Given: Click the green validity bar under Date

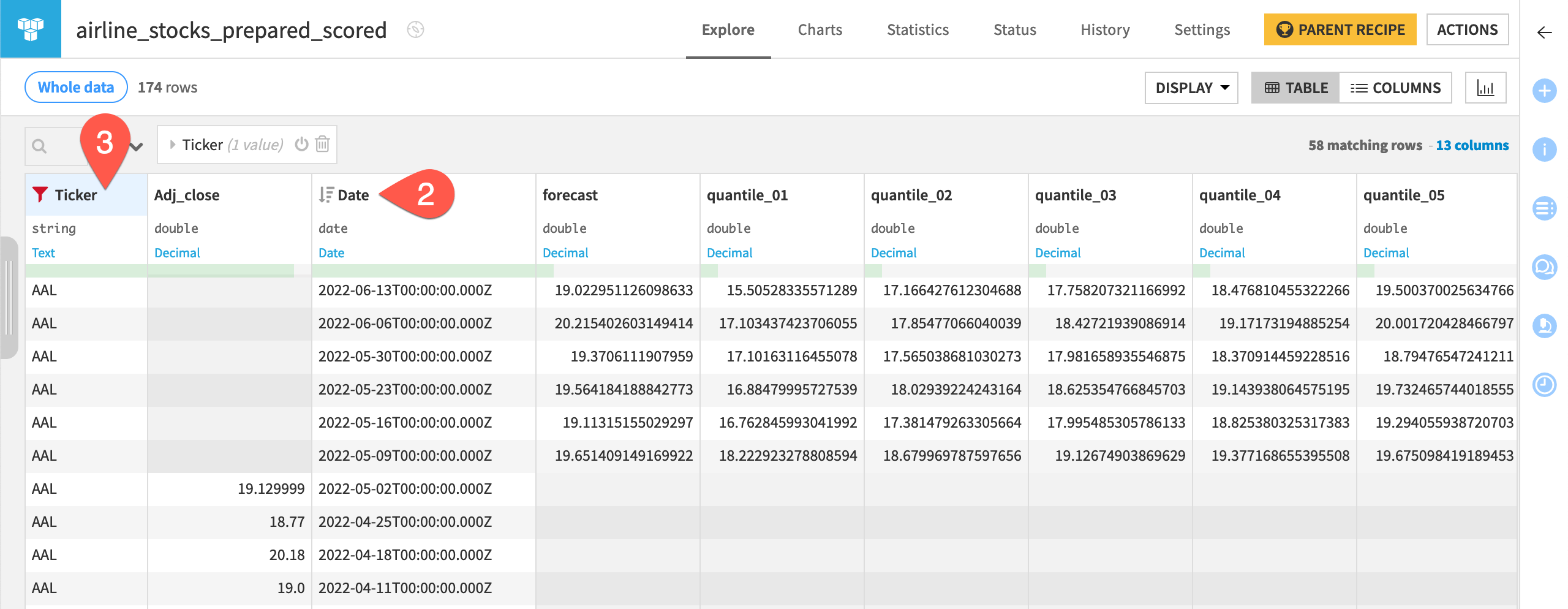Looking at the screenshot, I should pos(423,271).
